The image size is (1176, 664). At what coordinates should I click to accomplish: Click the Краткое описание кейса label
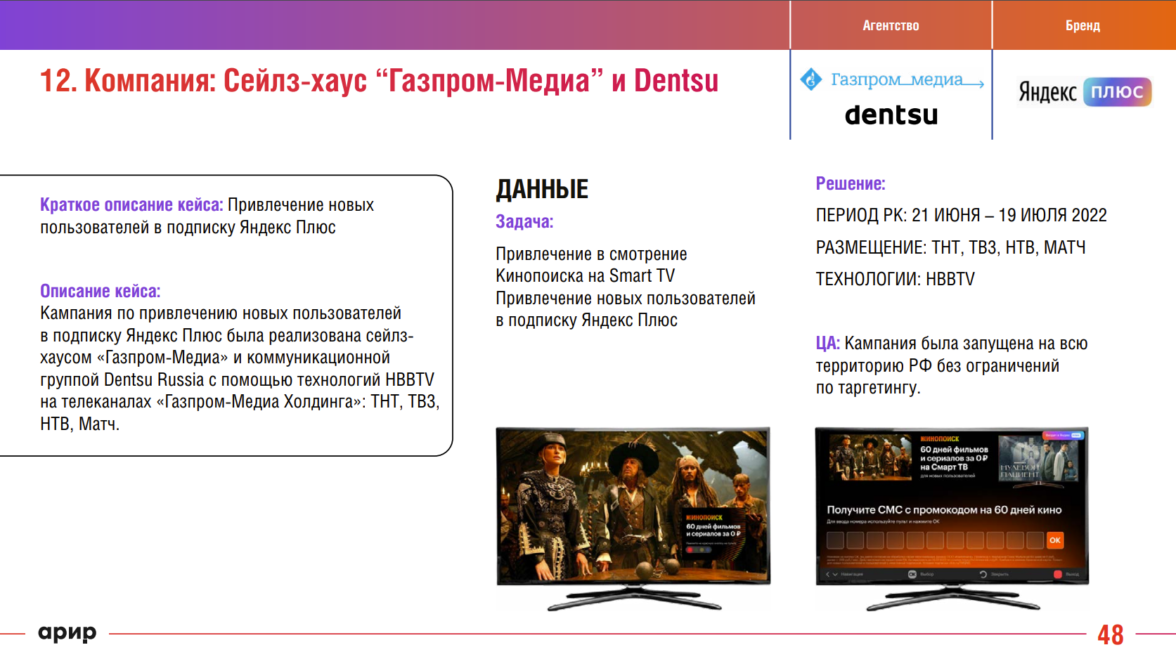(x=131, y=205)
